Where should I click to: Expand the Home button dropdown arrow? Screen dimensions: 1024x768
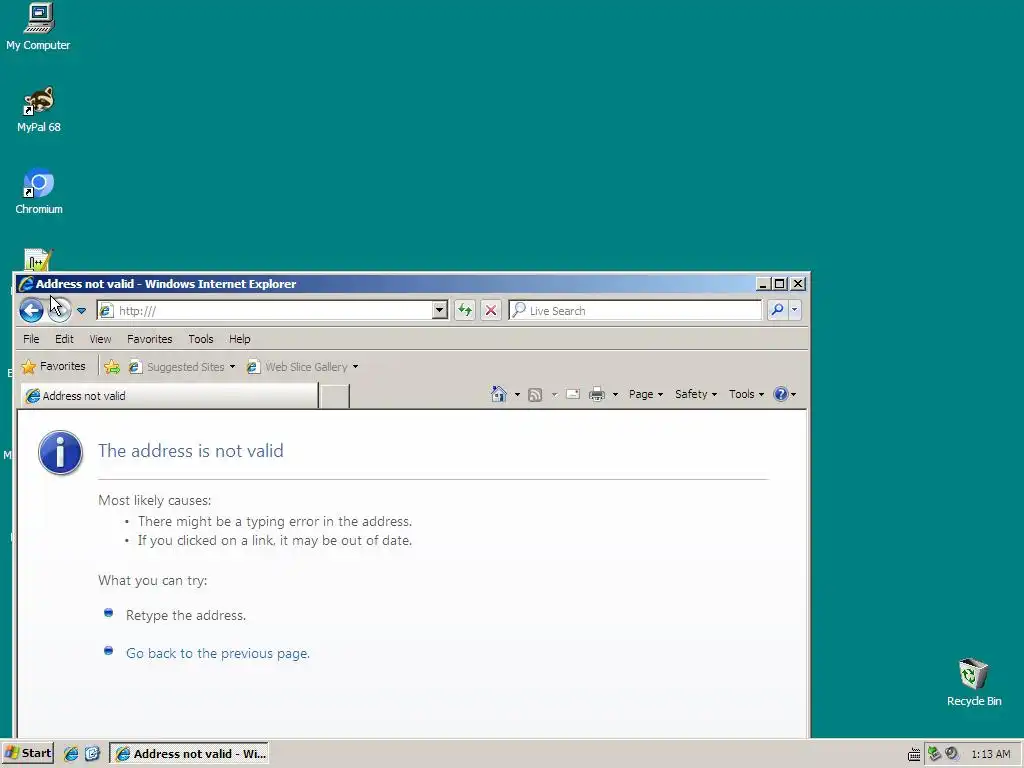(517, 394)
